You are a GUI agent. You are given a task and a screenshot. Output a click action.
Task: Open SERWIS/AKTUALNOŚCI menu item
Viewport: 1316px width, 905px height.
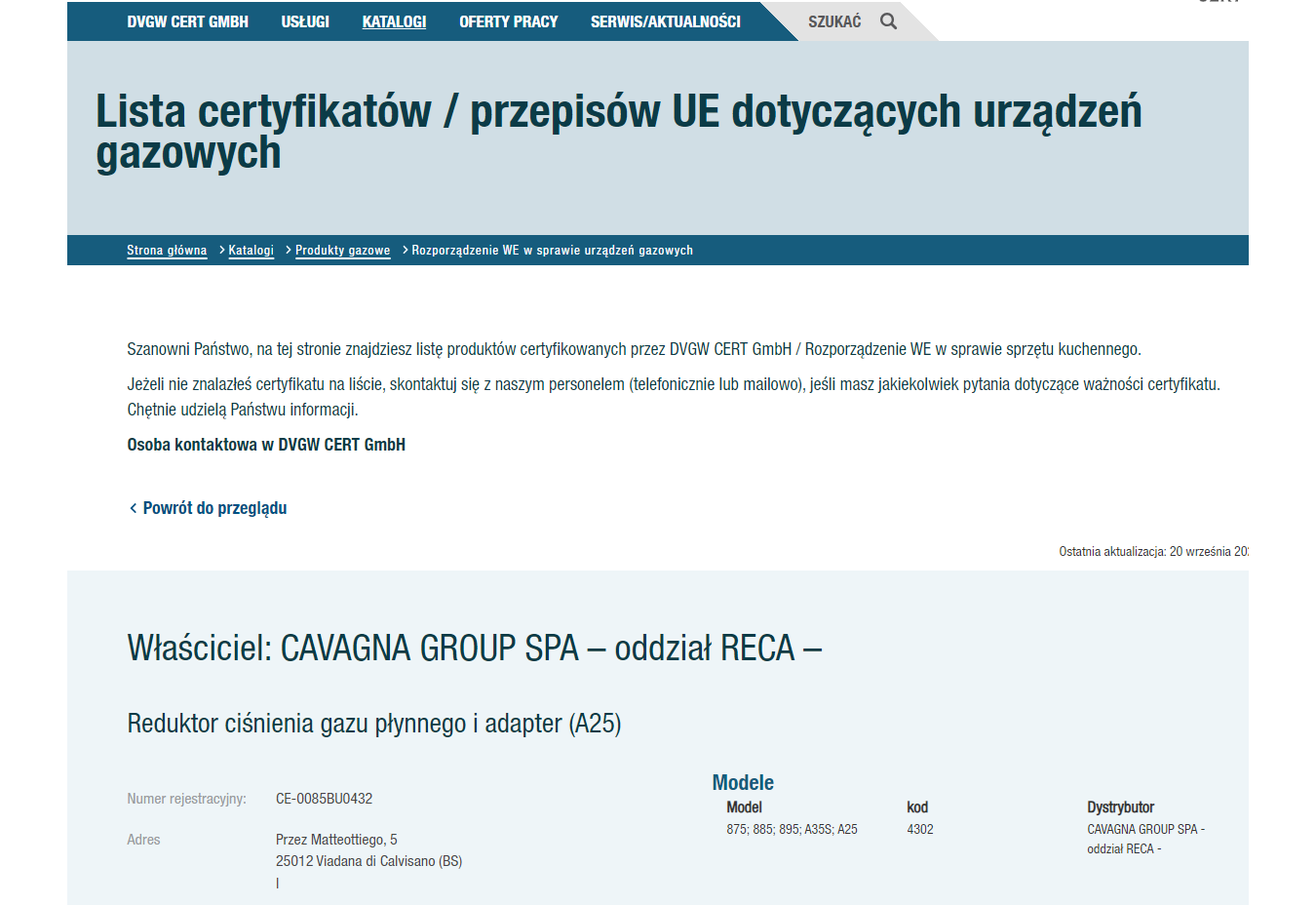[665, 21]
